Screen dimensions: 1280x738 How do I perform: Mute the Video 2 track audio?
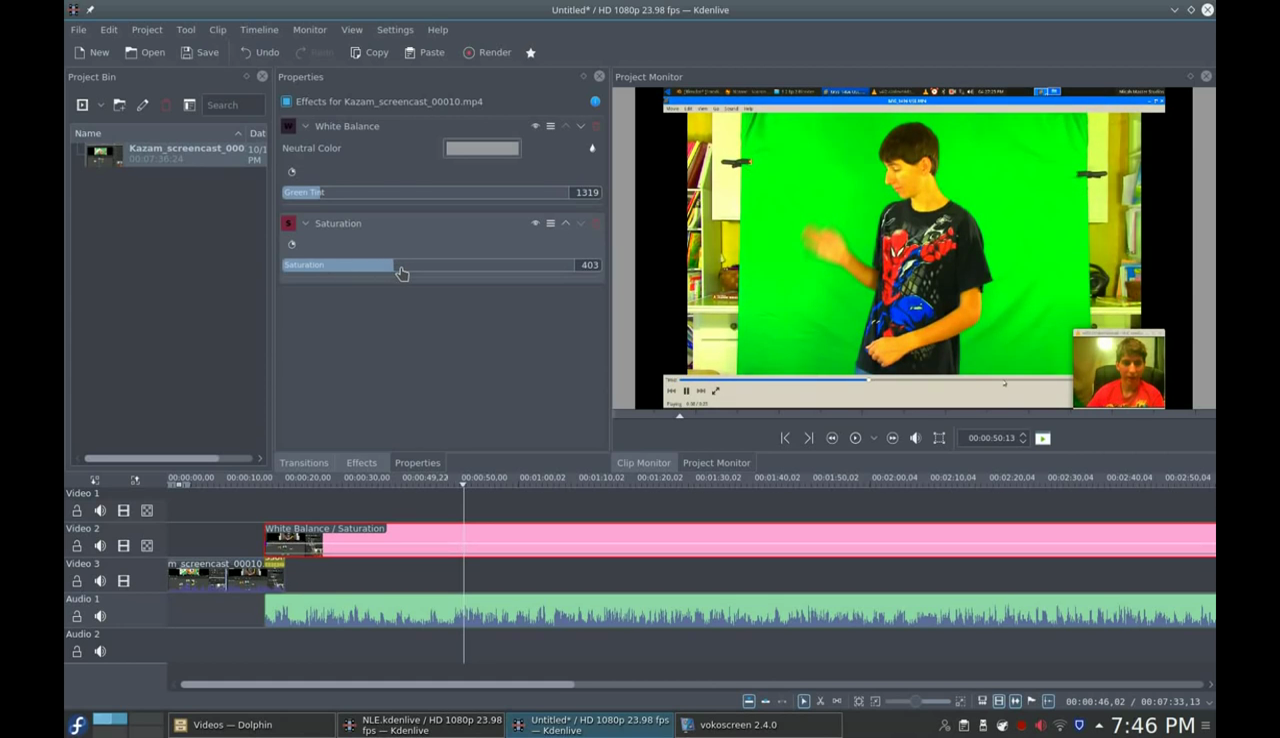click(x=100, y=546)
